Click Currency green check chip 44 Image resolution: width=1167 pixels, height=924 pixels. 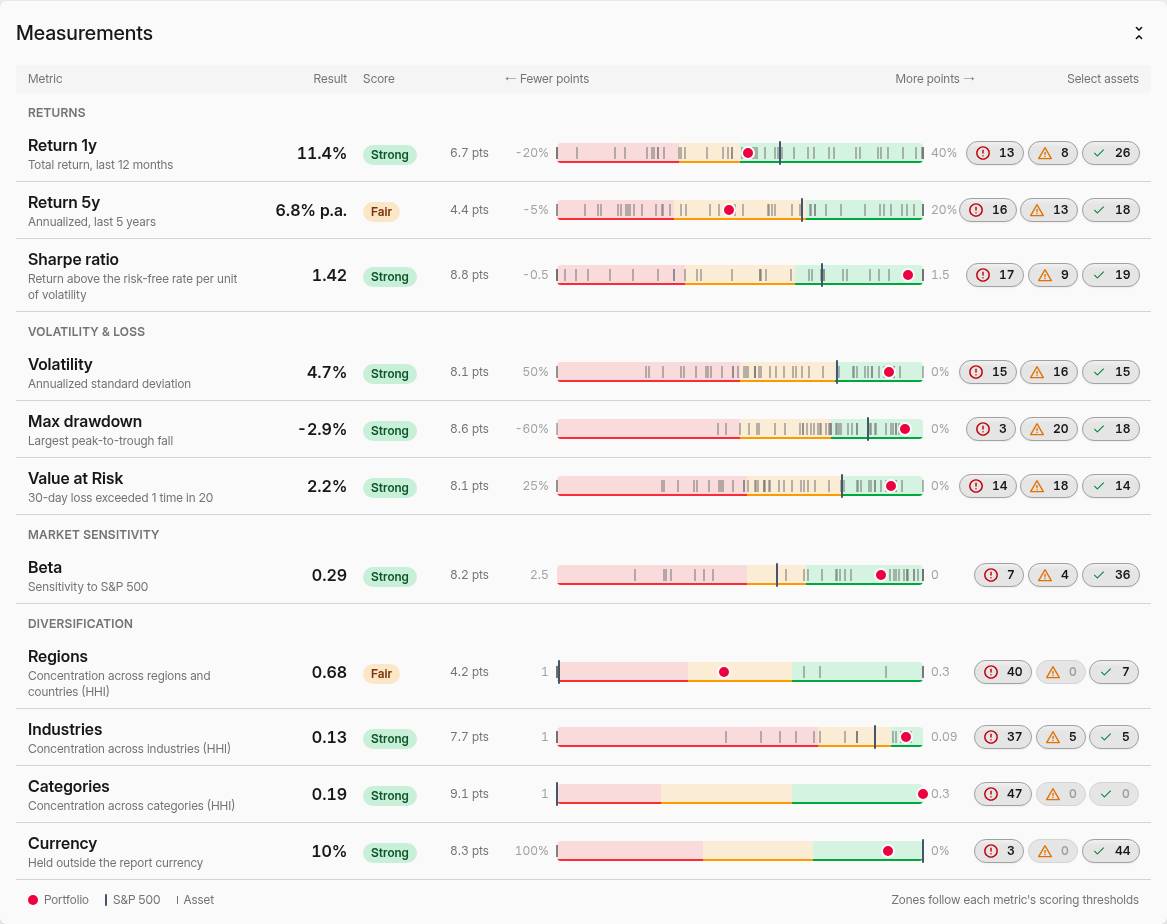[1110, 850]
